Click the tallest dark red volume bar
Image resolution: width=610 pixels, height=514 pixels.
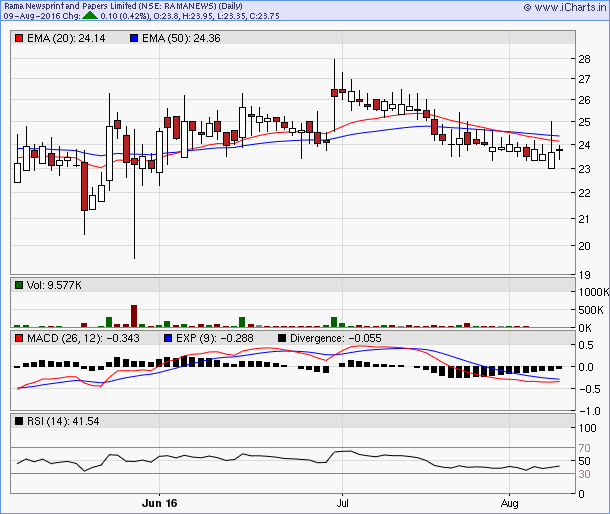click(134, 316)
